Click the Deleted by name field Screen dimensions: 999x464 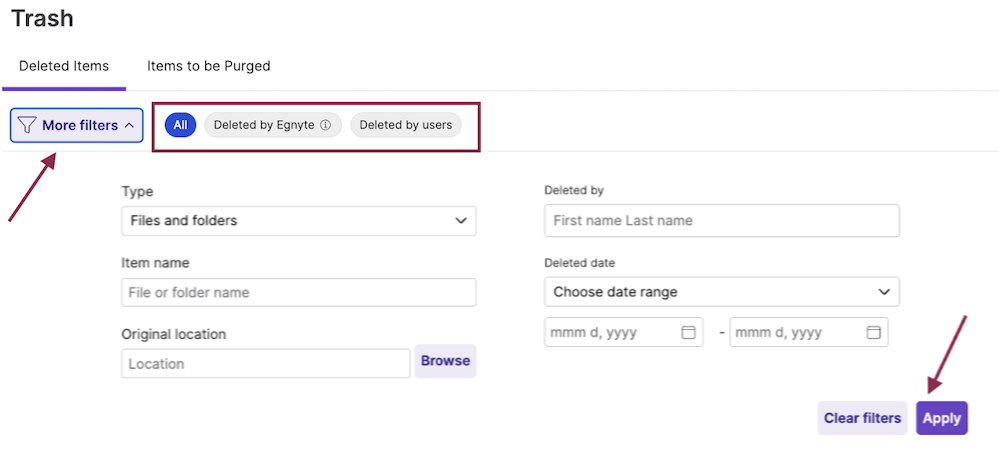coord(721,220)
